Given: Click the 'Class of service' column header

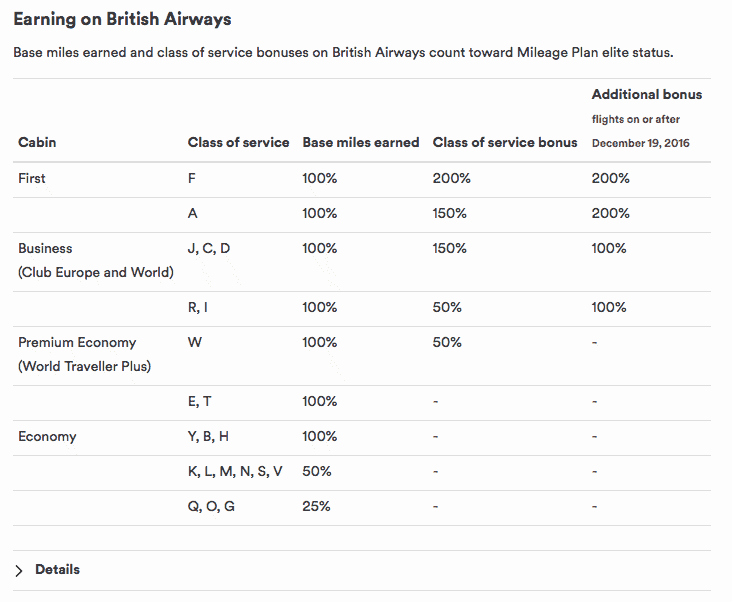Looking at the screenshot, I should point(238,142).
